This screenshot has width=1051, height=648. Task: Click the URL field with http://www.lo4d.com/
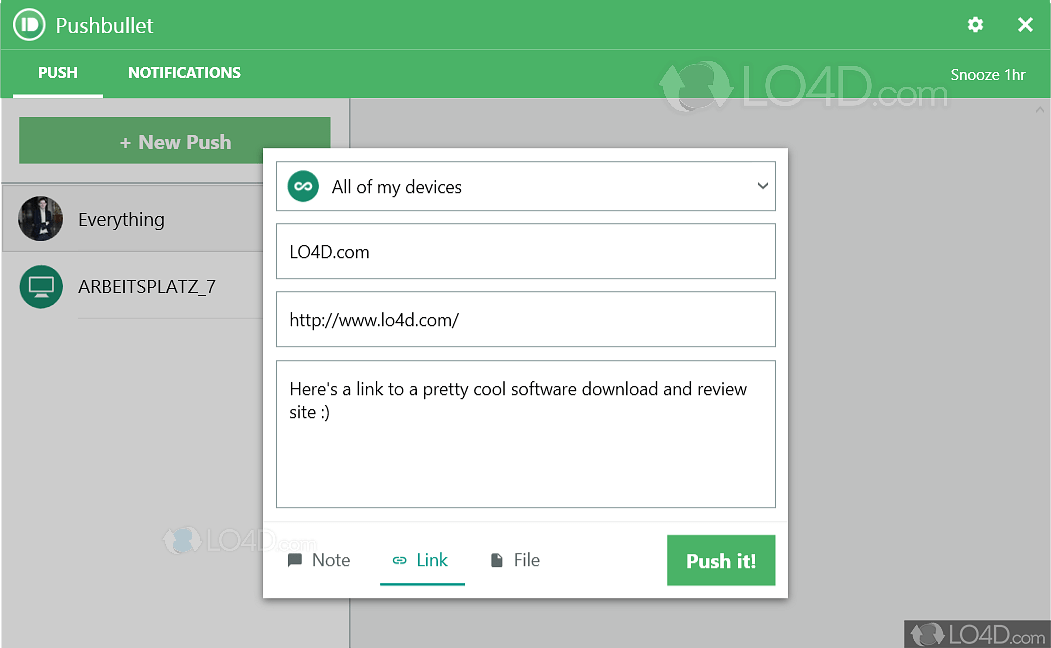526,319
